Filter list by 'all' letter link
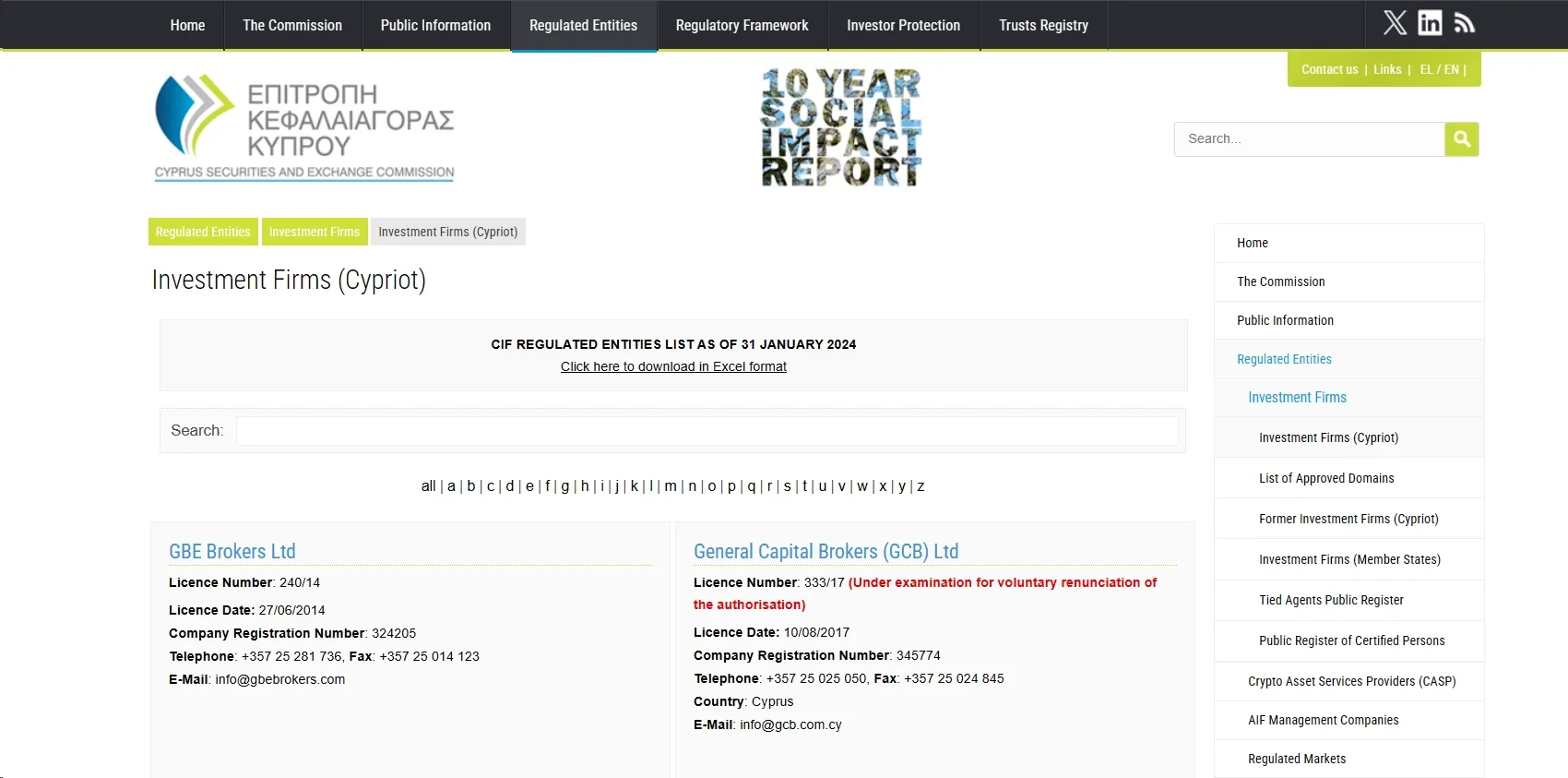 point(428,486)
